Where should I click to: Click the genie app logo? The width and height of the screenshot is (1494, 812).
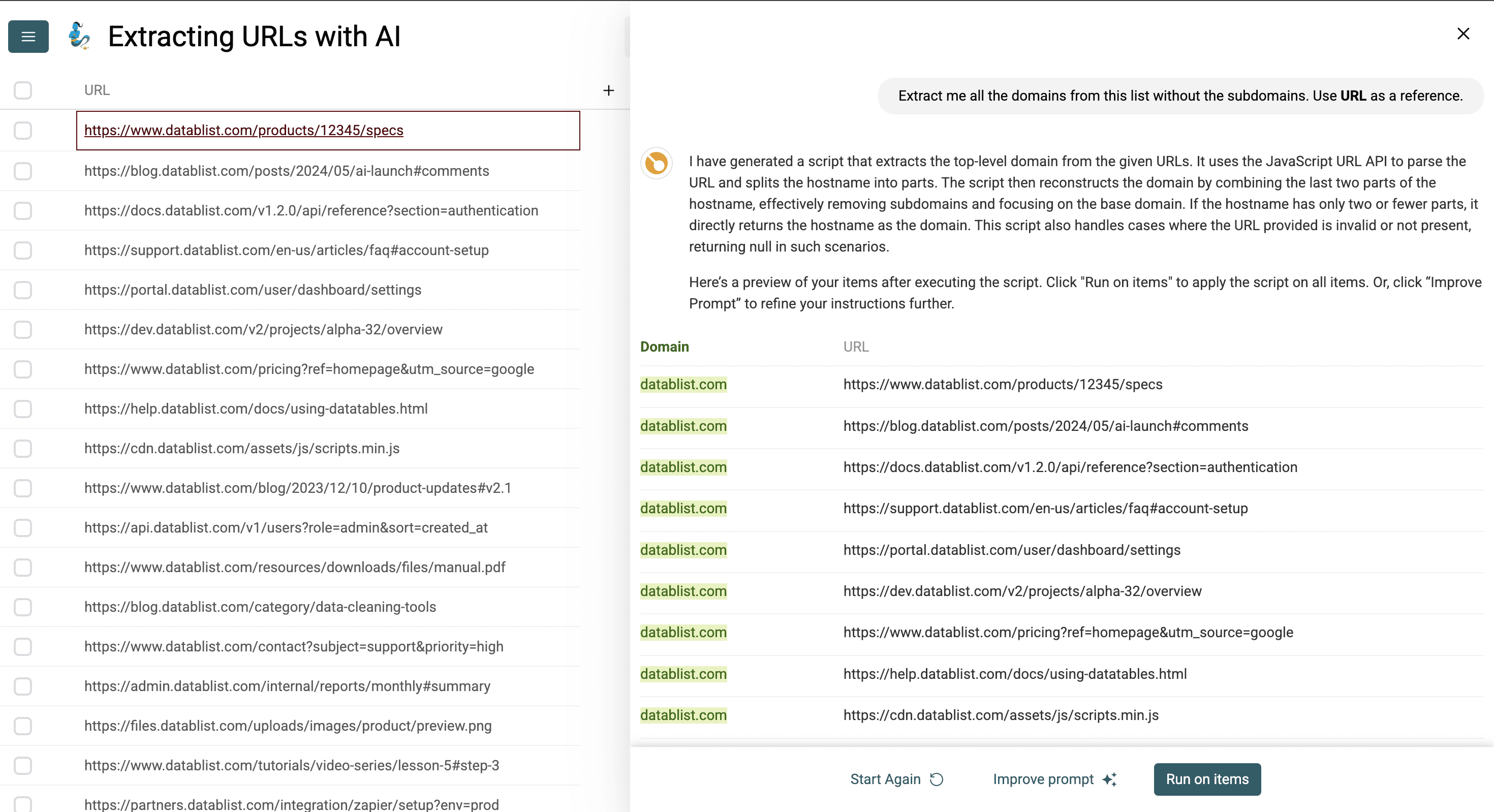click(x=79, y=37)
